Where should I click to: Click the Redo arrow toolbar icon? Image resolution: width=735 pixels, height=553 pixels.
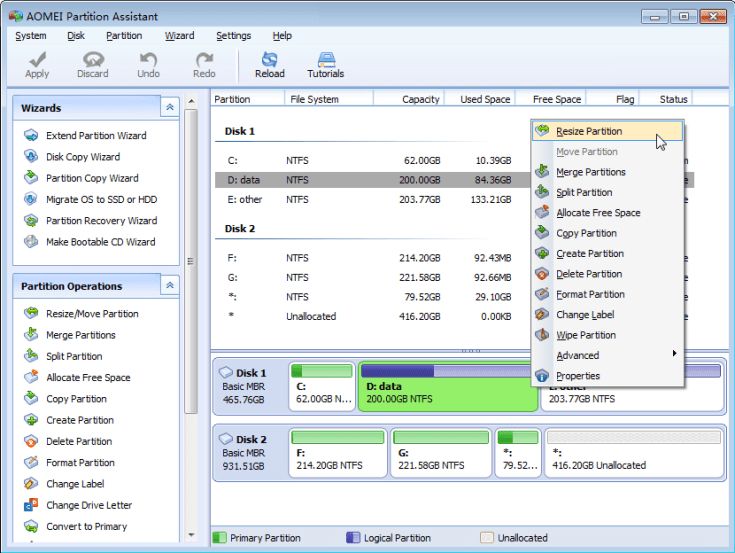pyautogui.click(x=204, y=60)
